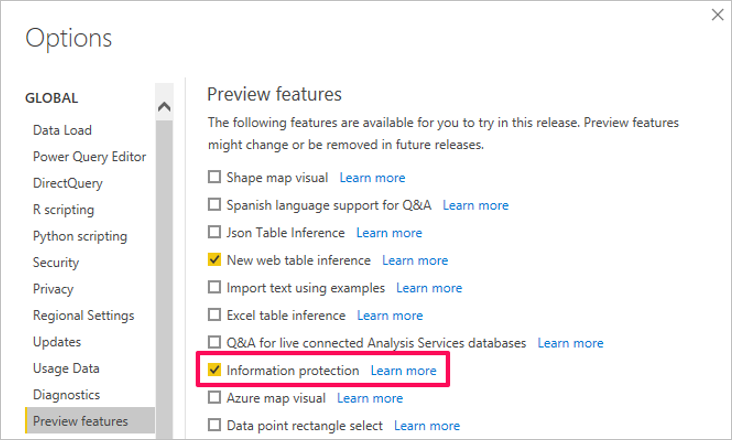Open Learn more for Azure map visual
The image size is (732, 440).
370,398
